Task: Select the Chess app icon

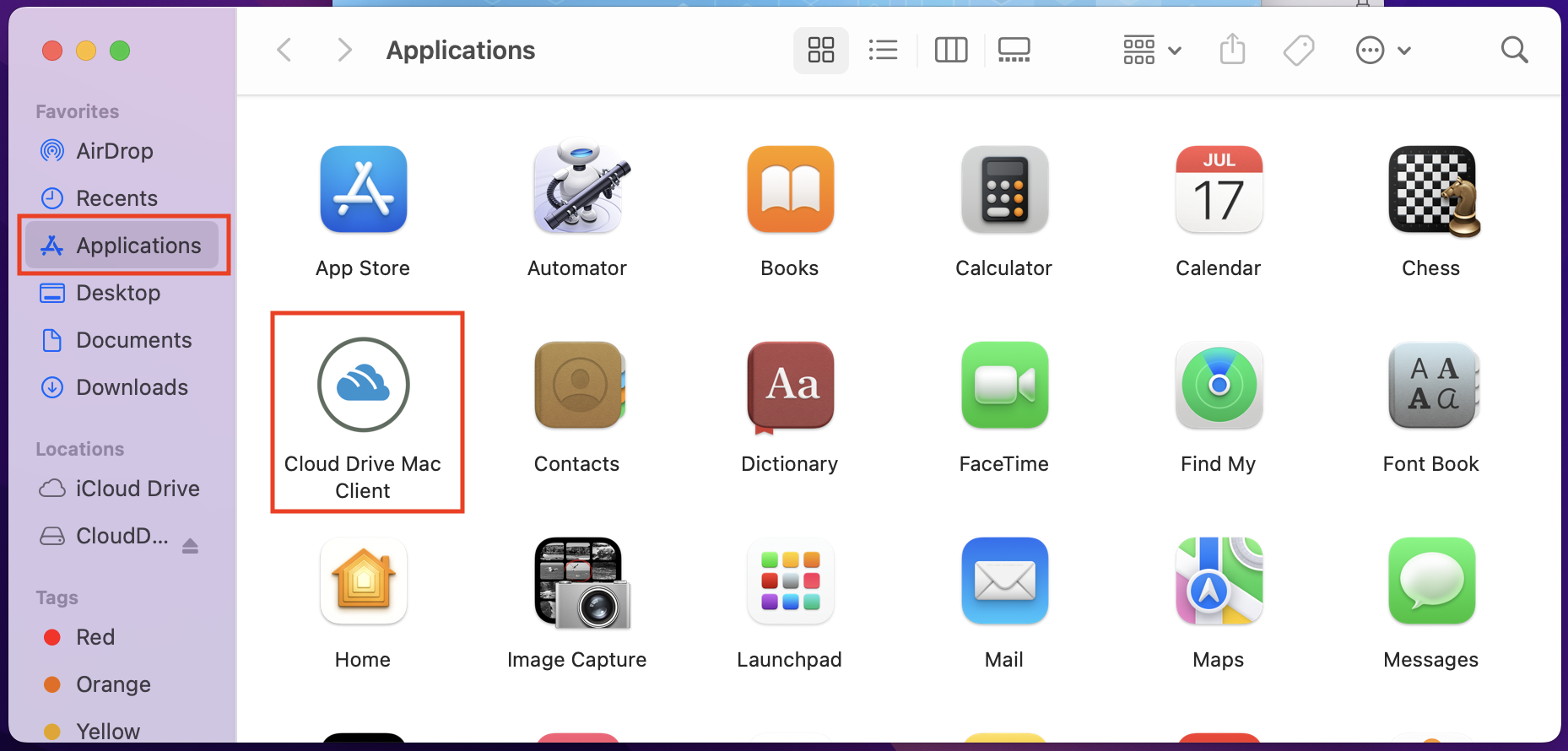Action: click(1433, 191)
